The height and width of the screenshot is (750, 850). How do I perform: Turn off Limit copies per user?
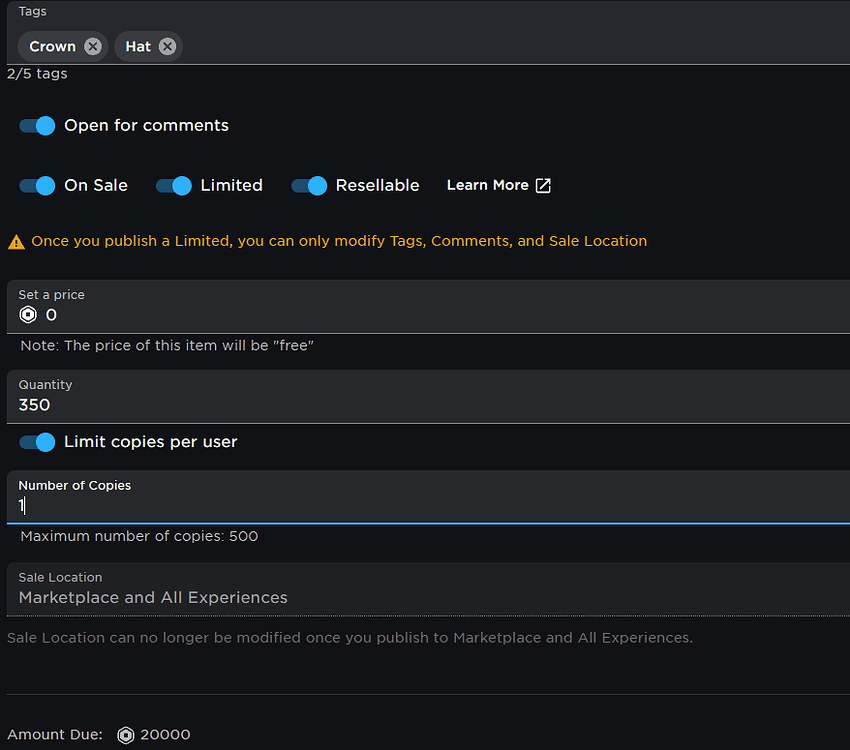[37, 442]
